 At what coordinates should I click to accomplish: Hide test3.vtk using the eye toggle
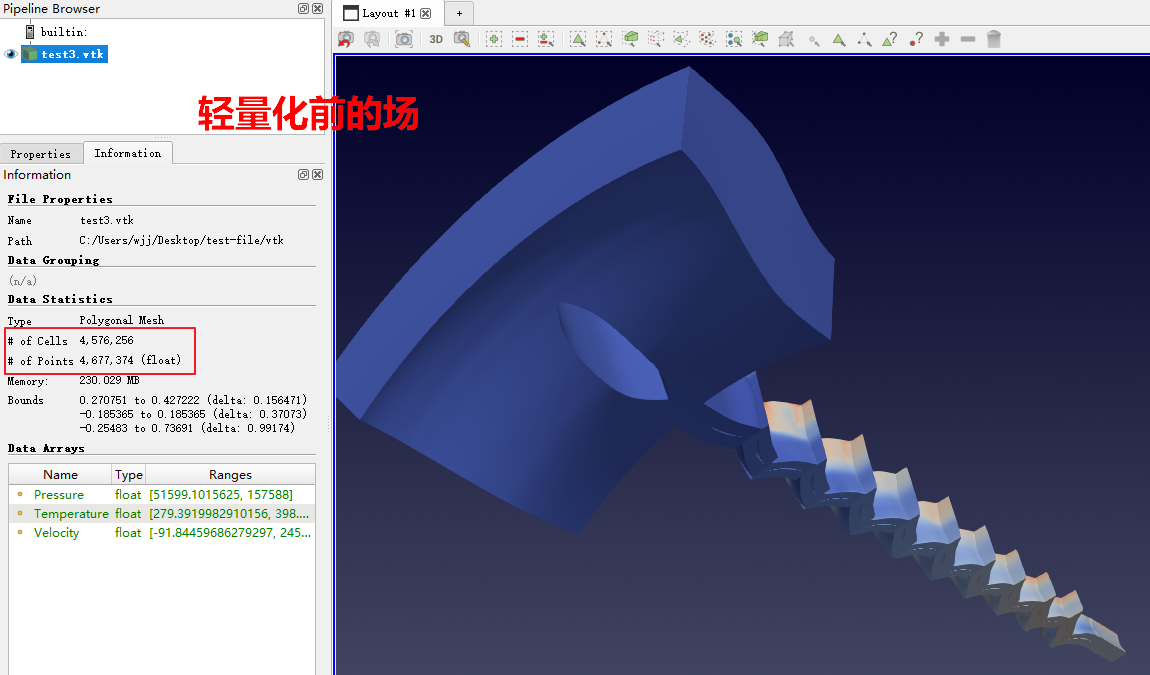click(x=11, y=54)
